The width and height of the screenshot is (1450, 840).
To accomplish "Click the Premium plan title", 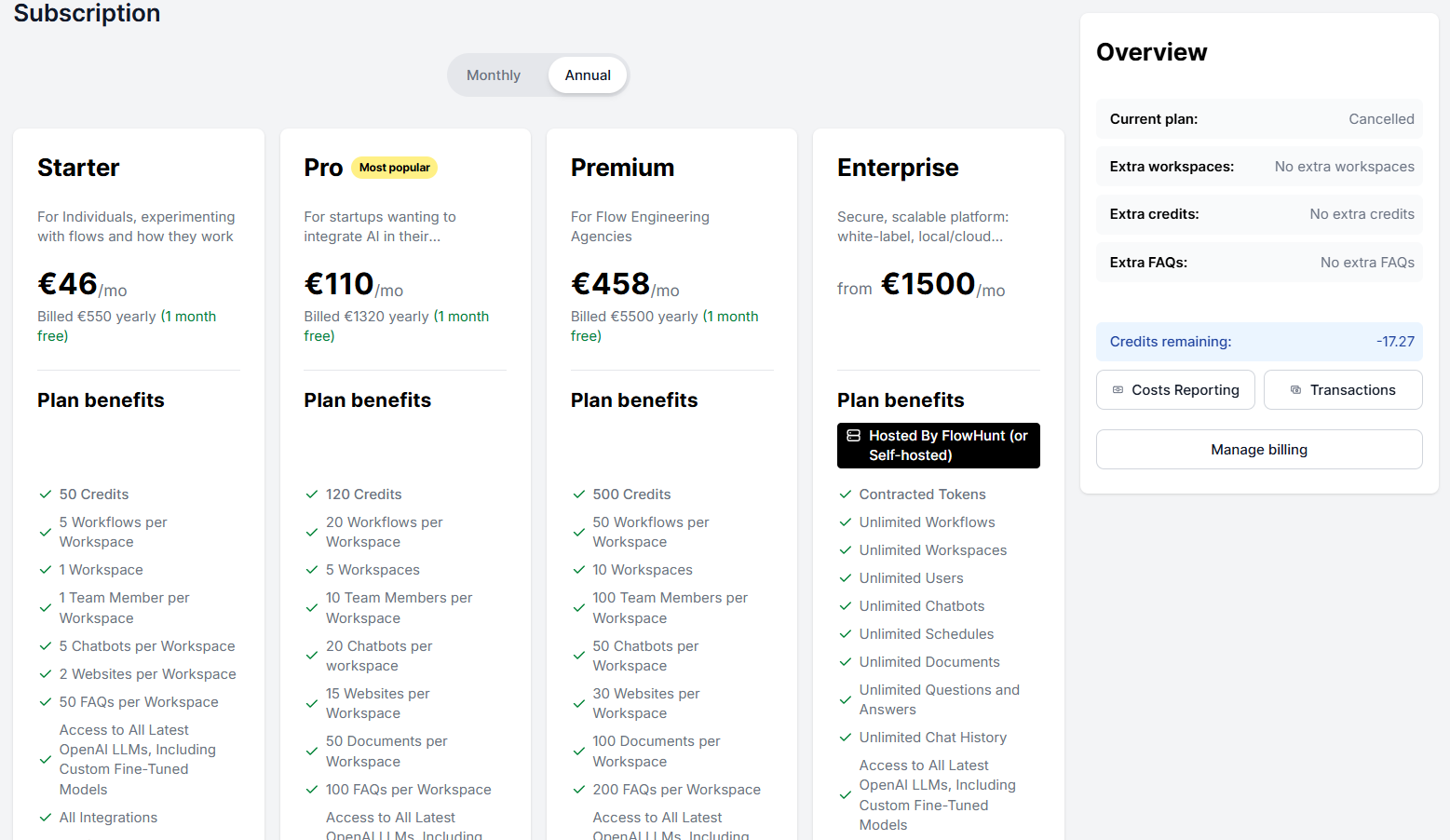I will 622,168.
